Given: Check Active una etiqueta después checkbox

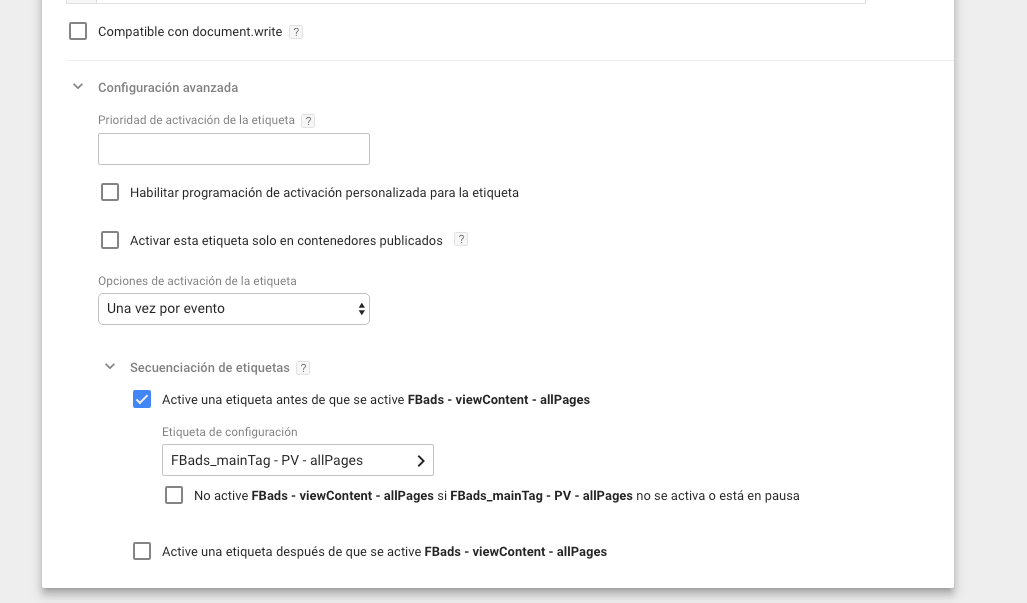Looking at the screenshot, I should (x=142, y=551).
